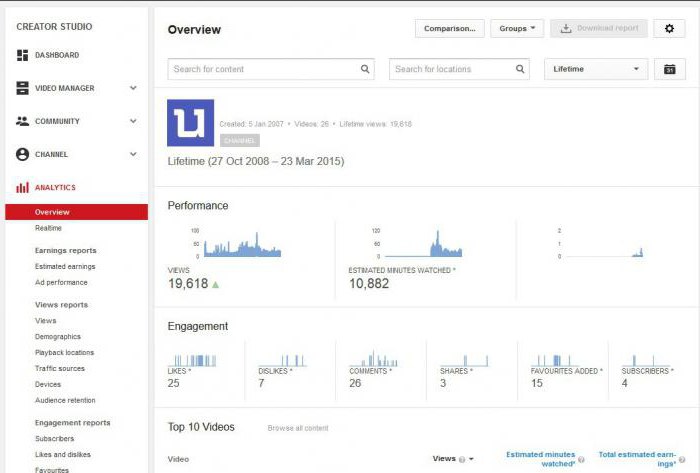Click the green views trend arrow
Screen dimensions: 700x473
click(x=216, y=284)
